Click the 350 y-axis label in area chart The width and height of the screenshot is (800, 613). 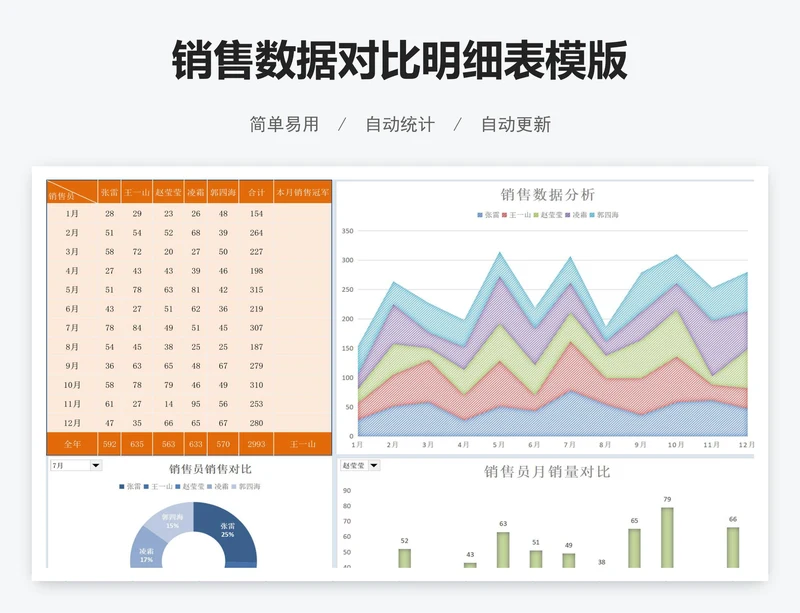point(347,231)
